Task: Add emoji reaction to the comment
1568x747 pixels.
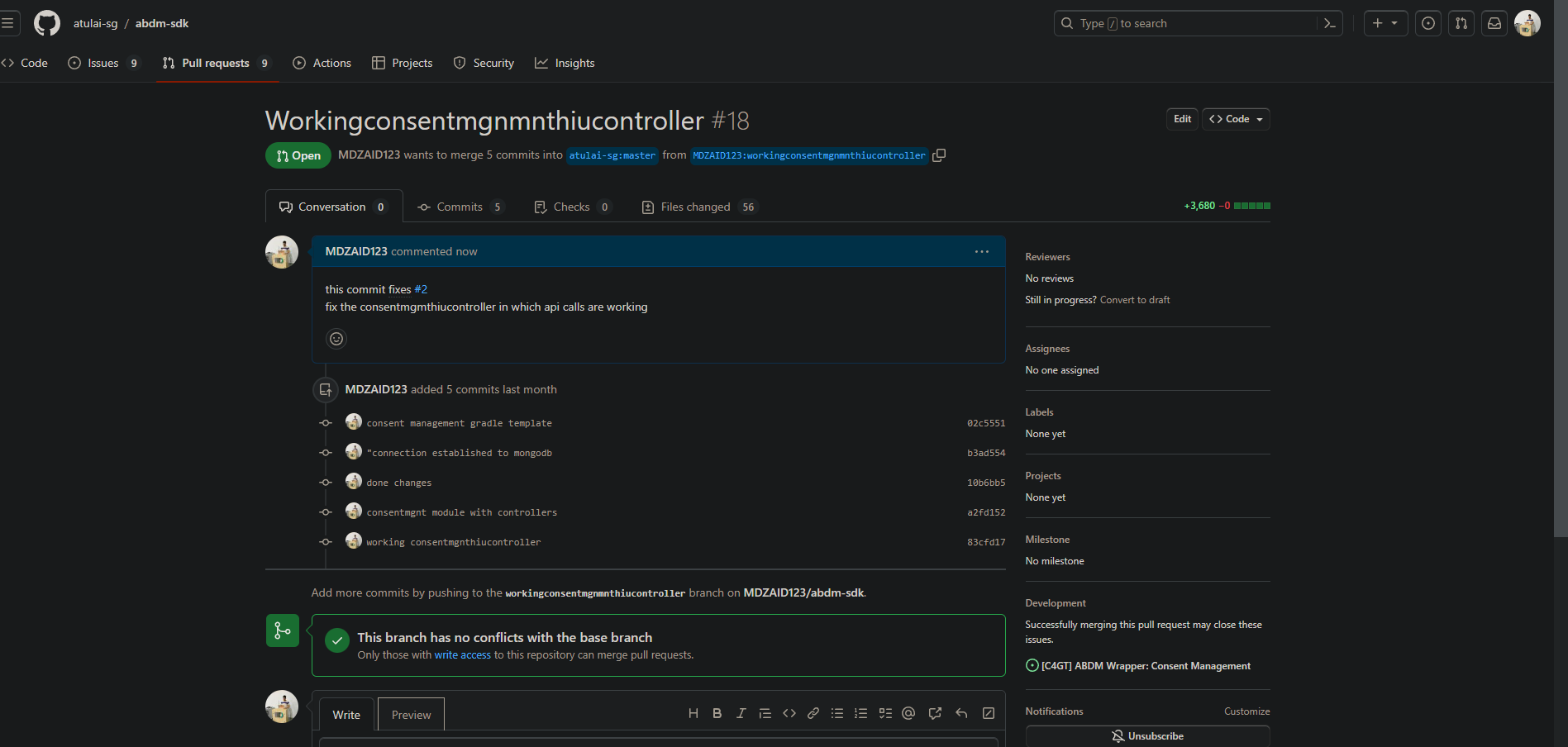Action: pos(336,339)
